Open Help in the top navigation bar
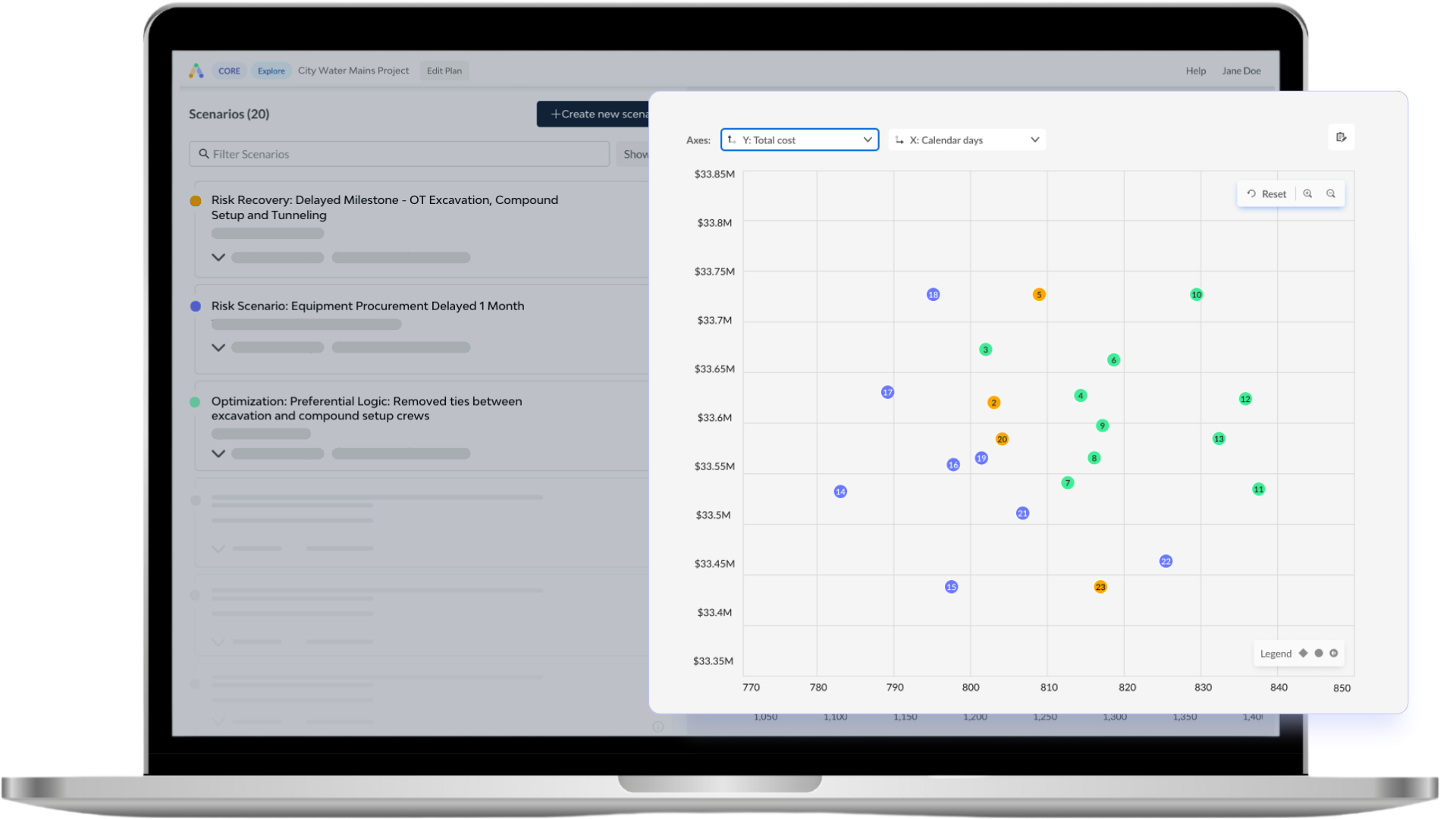 [x=1195, y=70]
